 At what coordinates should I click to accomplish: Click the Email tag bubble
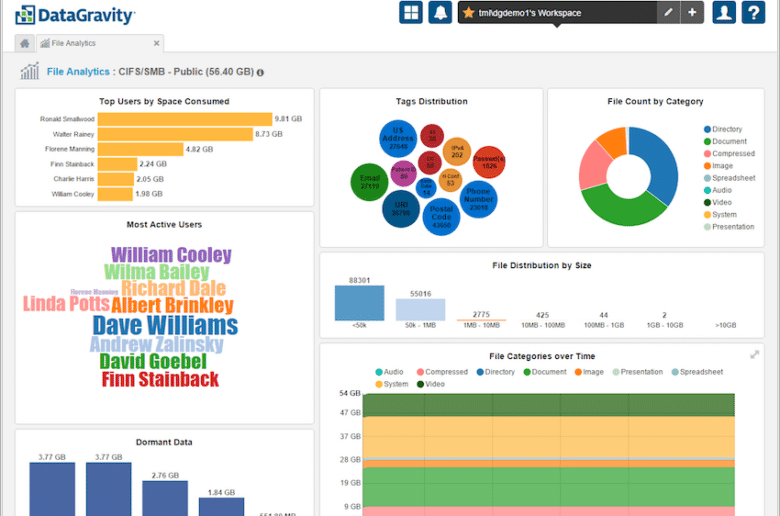tap(369, 182)
